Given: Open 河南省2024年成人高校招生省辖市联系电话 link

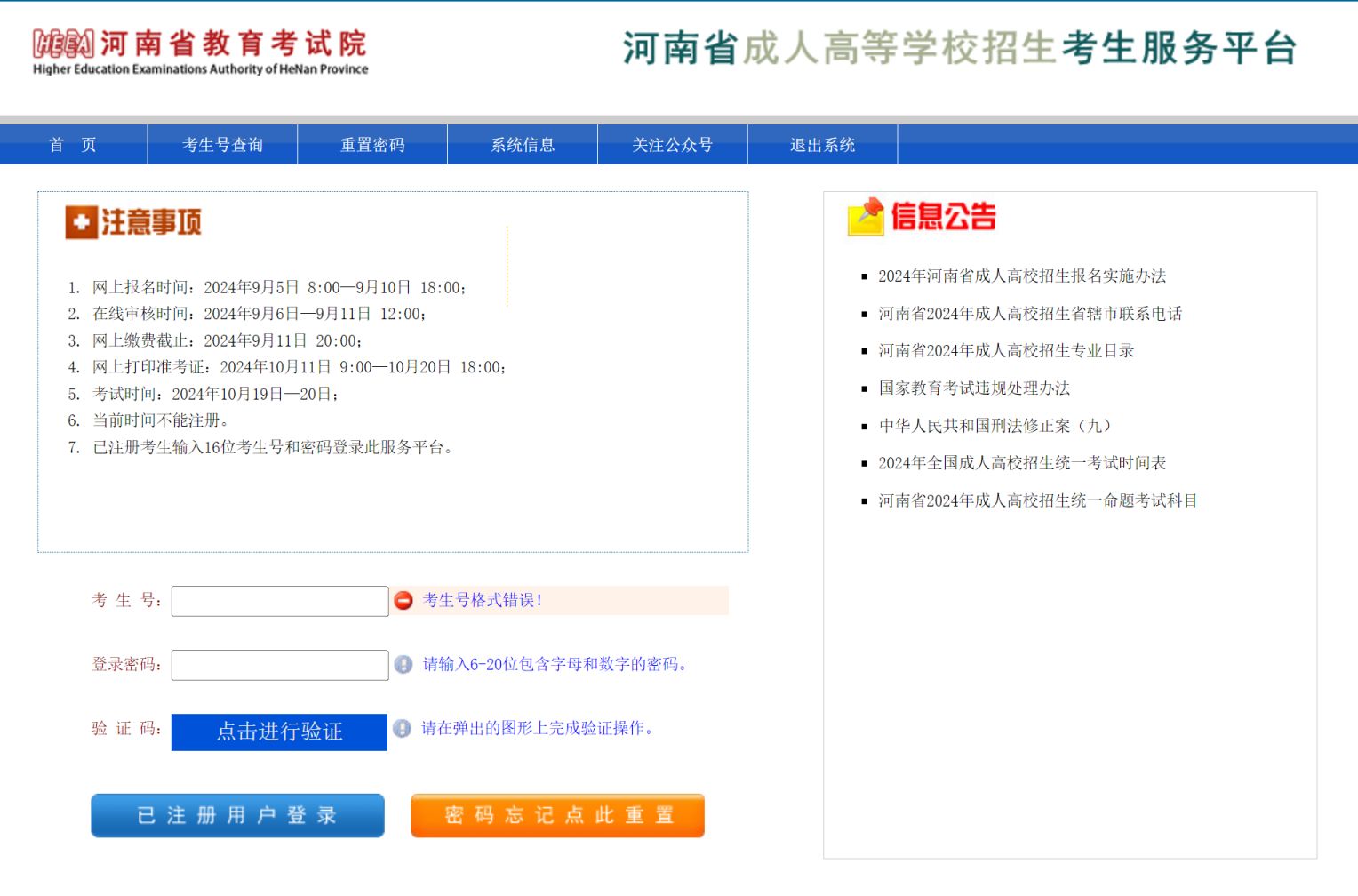Looking at the screenshot, I should tap(1030, 314).
